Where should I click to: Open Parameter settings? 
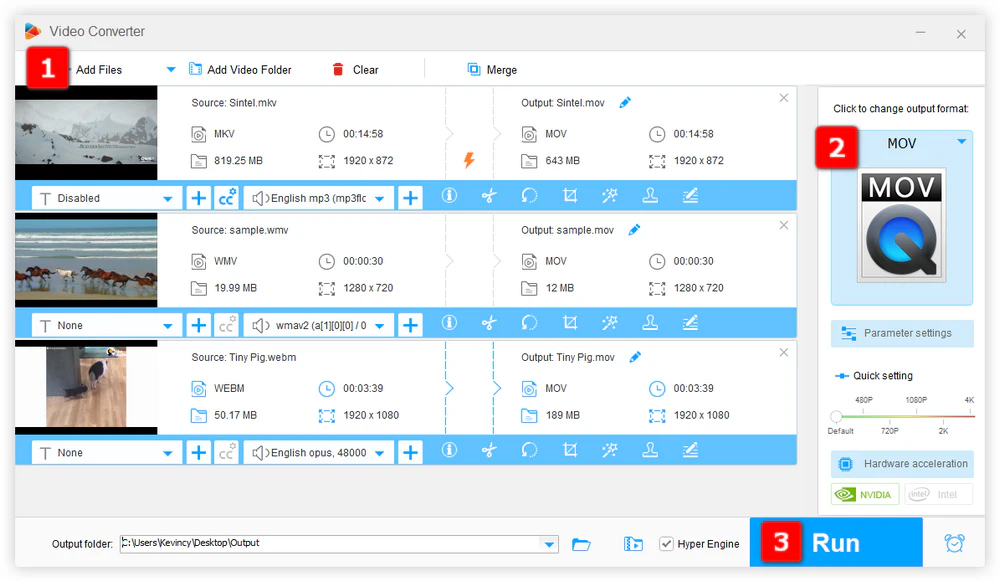[902, 333]
